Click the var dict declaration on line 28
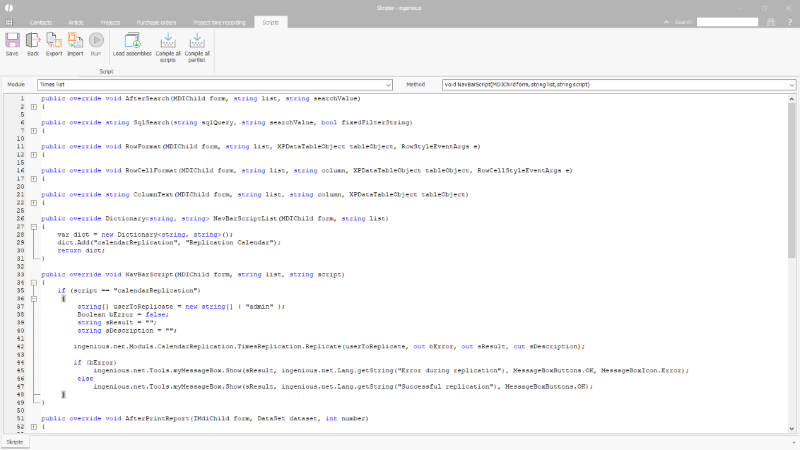 click(145, 235)
